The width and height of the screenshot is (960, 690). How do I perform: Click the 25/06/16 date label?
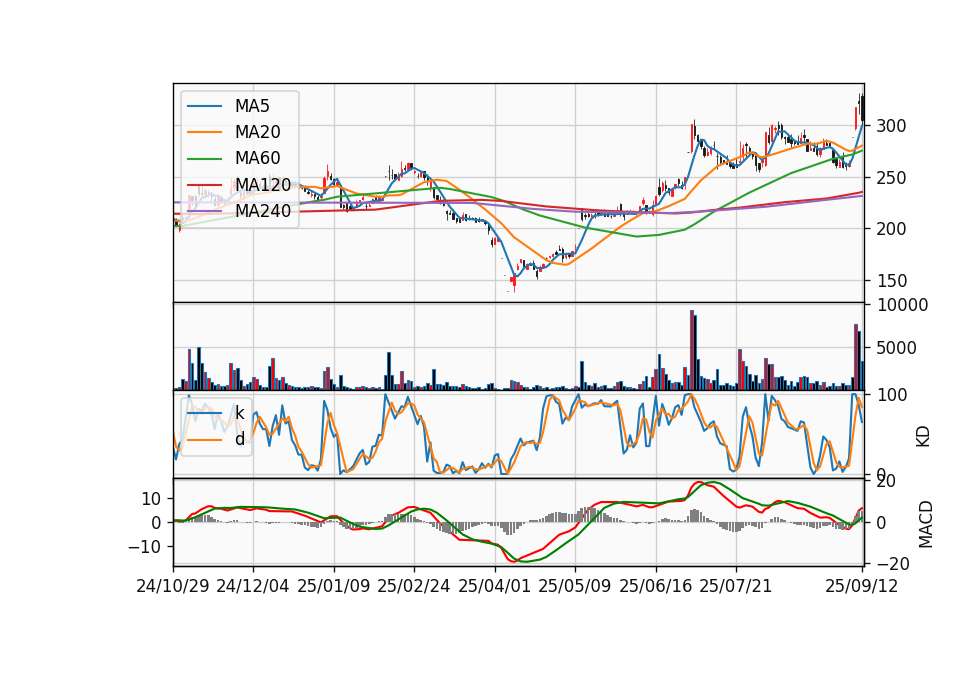coord(656,586)
